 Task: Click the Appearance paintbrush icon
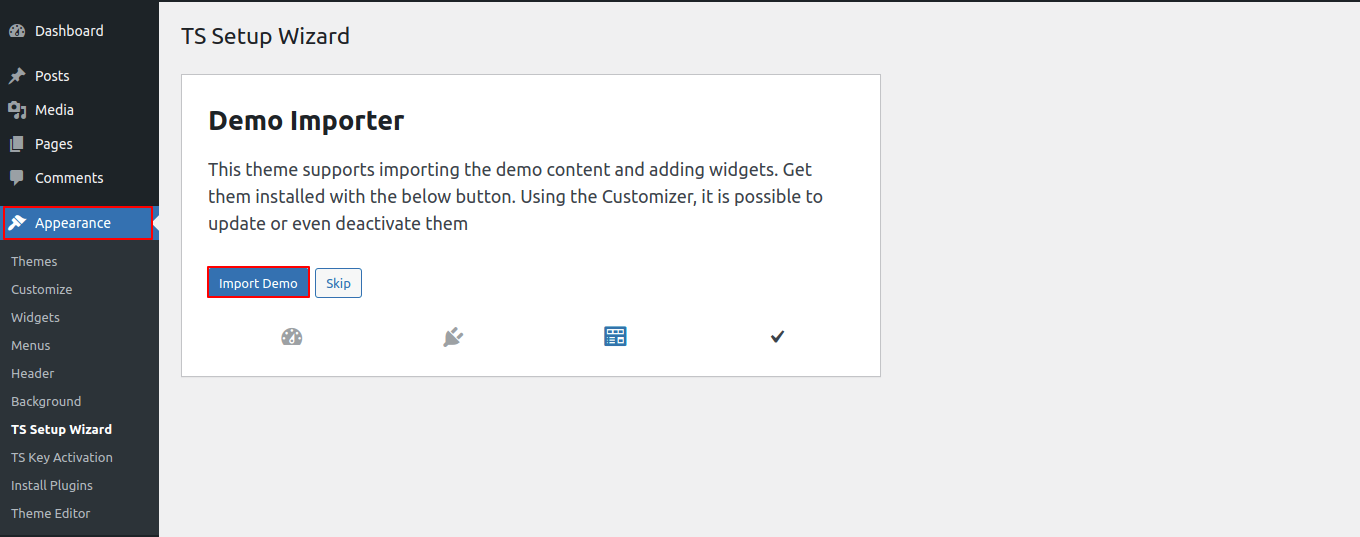coord(17,223)
